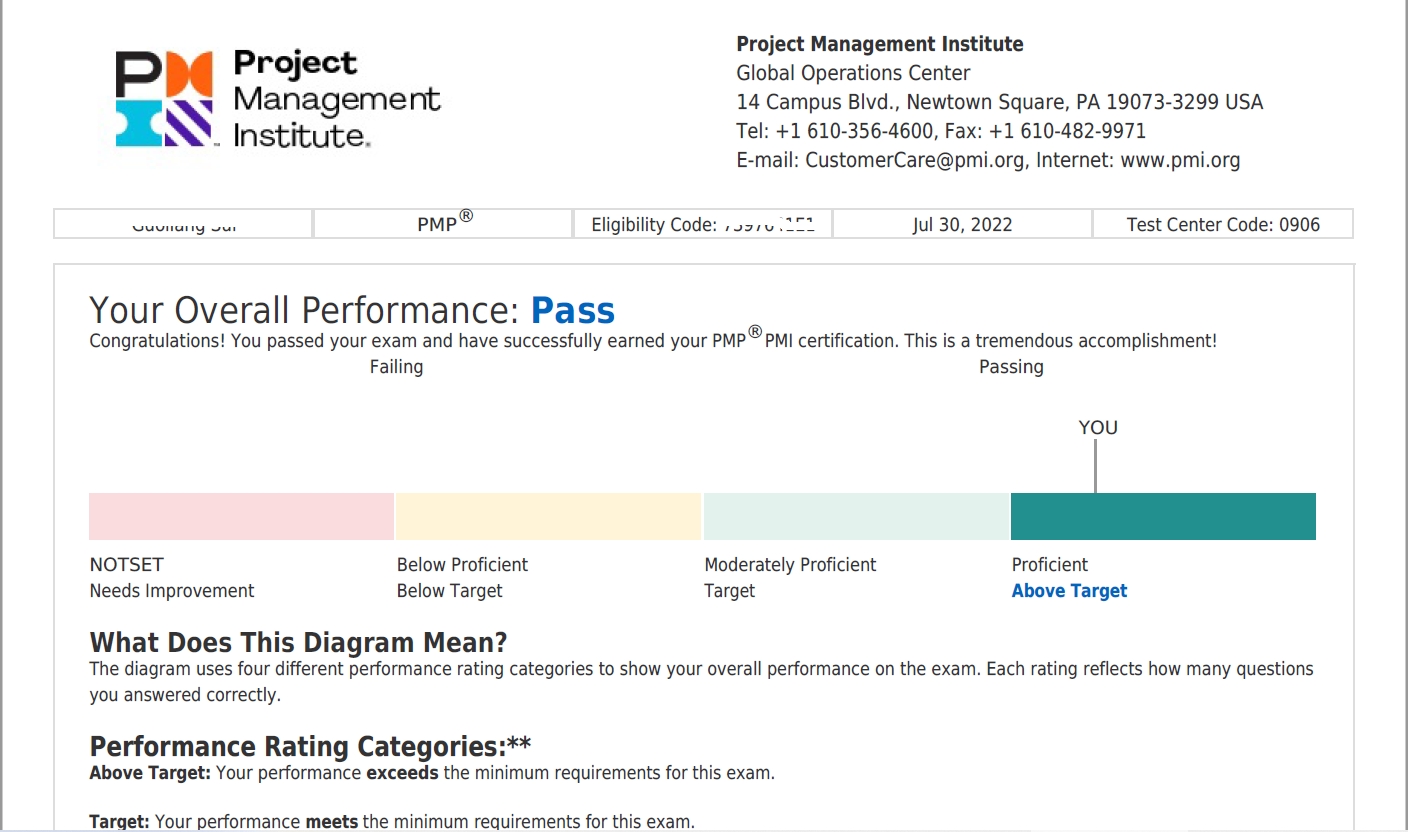Click the pink Needs Improvement bar segment
Viewport: 1408px width, 832px height.
(x=241, y=516)
